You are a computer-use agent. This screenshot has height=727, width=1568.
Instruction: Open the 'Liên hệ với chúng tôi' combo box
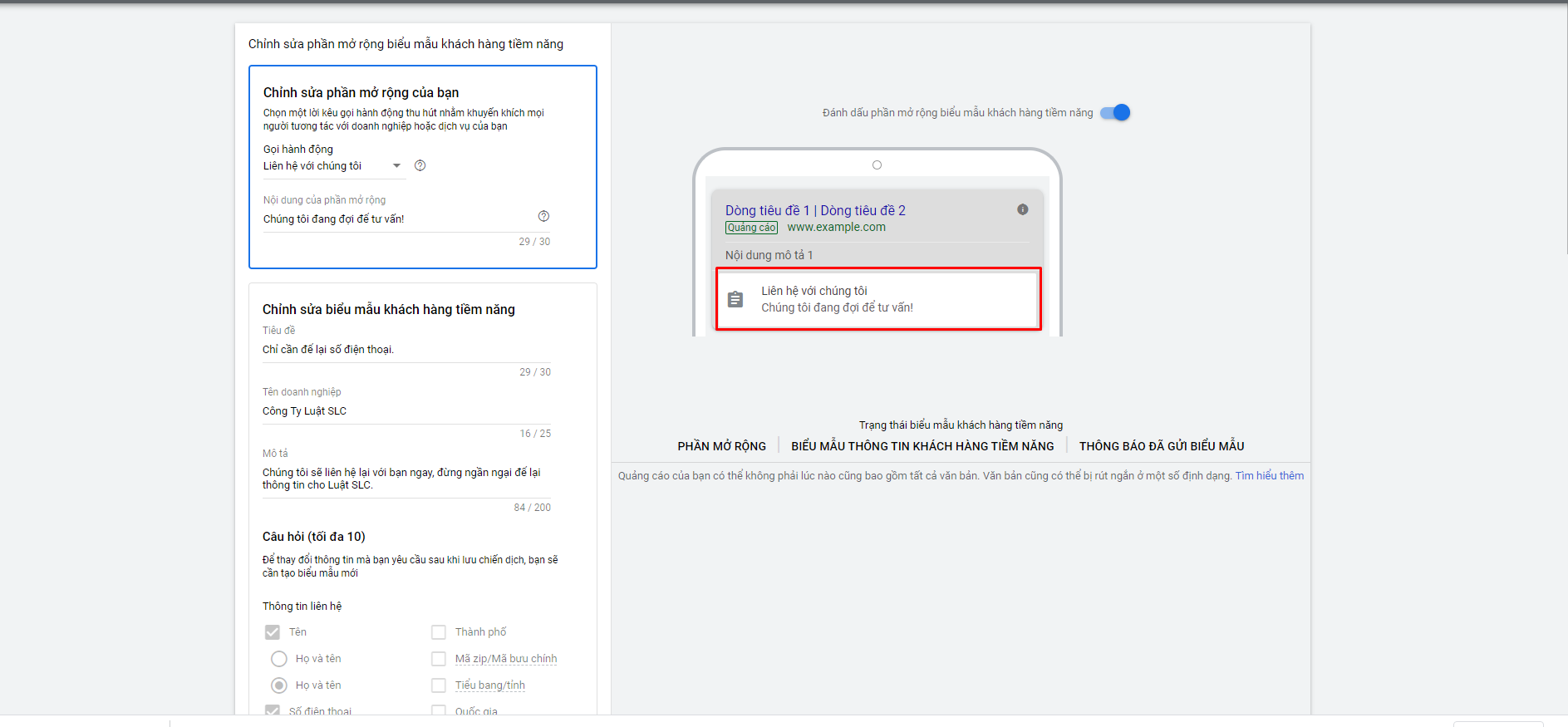pyautogui.click(x=334, y=166)
